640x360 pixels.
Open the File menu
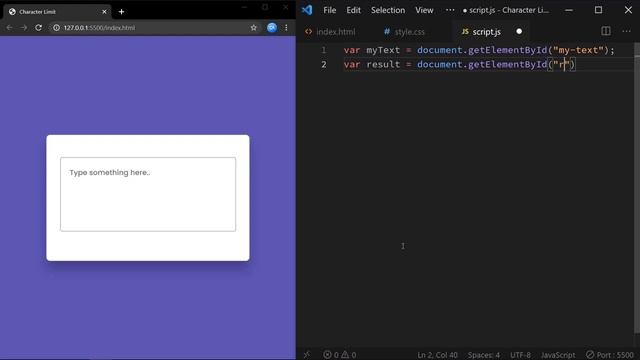tap(329, 10)
